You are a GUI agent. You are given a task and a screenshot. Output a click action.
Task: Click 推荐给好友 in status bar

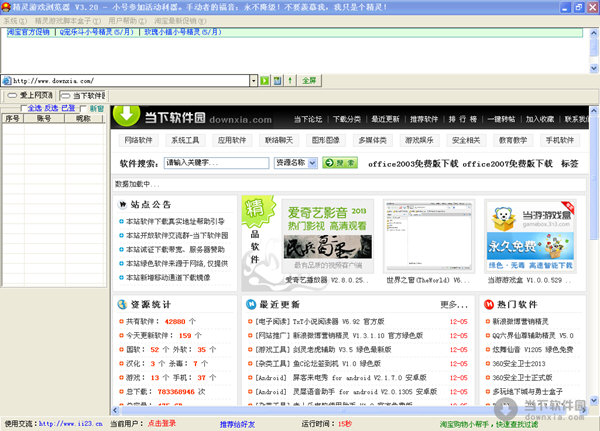[237, 424]
